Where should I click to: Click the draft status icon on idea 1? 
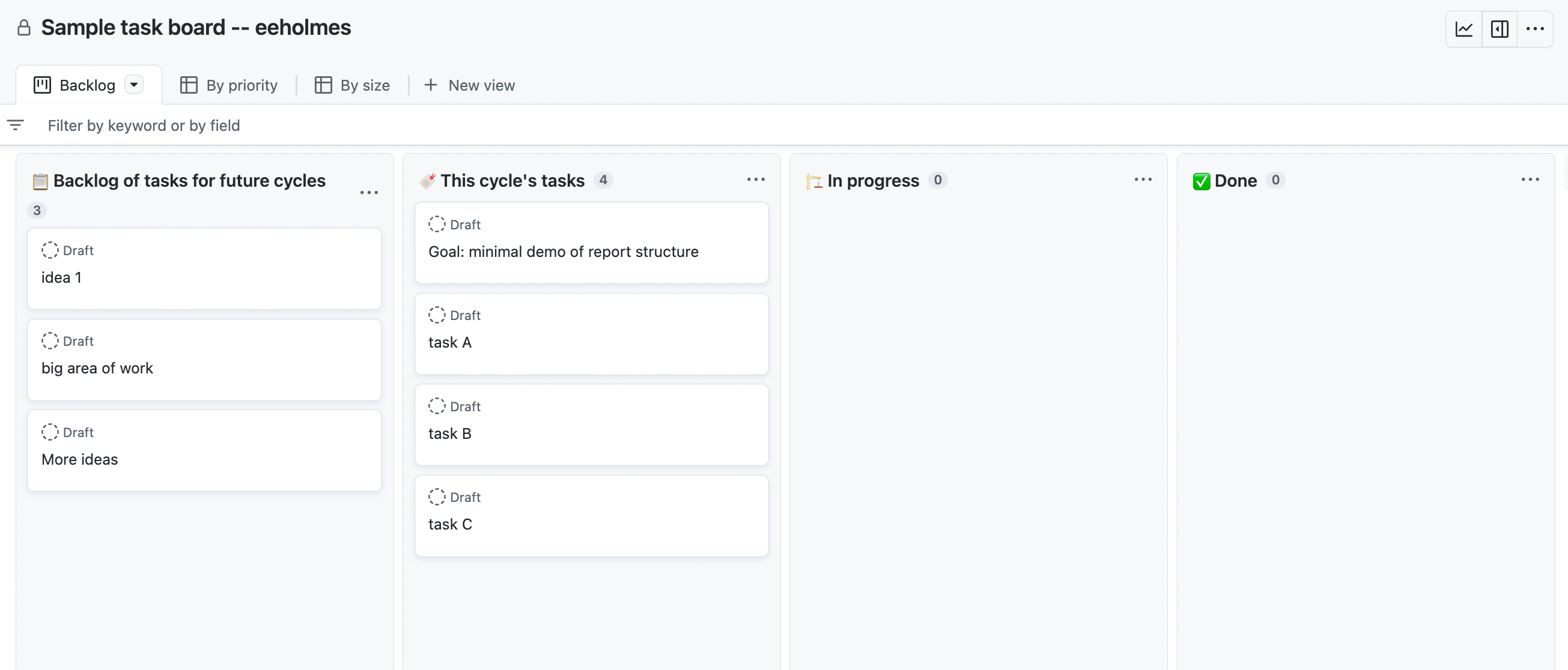point(50,250)
